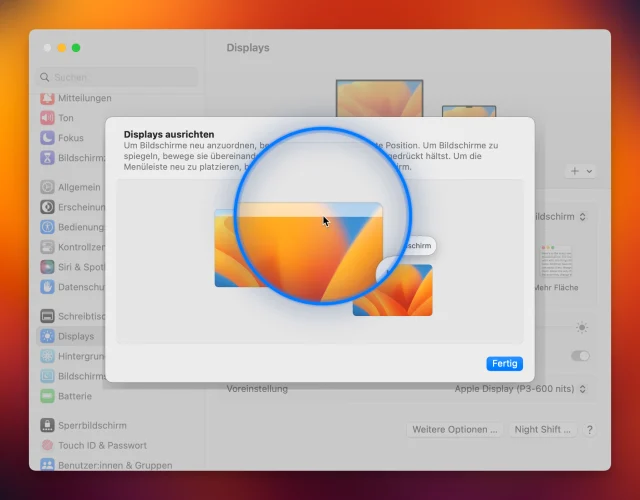The height and width of the screenshot is (500, 640).
Task: Open Schreibtisch & Dock icon in sidebar
Action: (x=47, y=316)
